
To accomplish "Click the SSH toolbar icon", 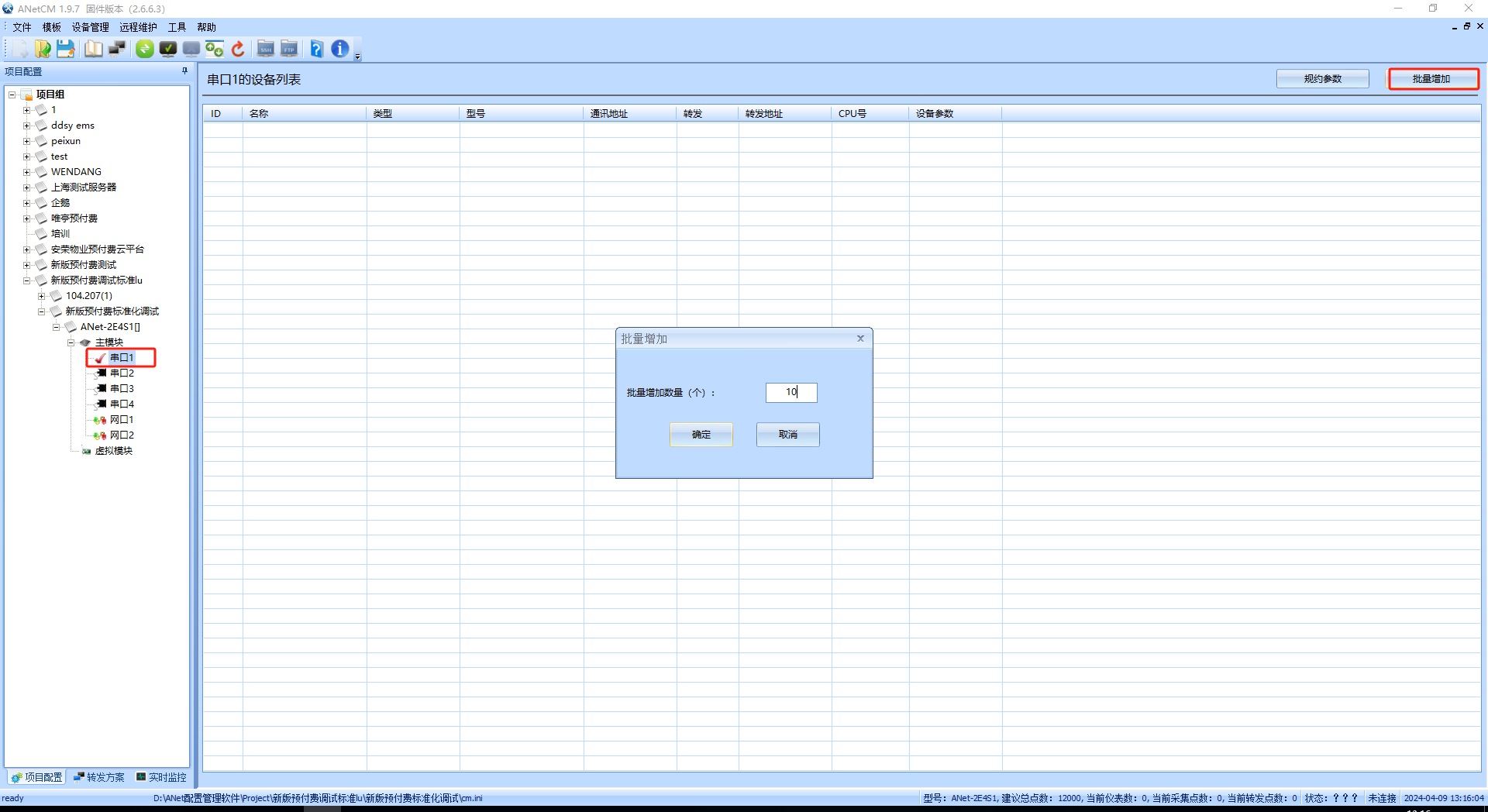I will [266, 49].
